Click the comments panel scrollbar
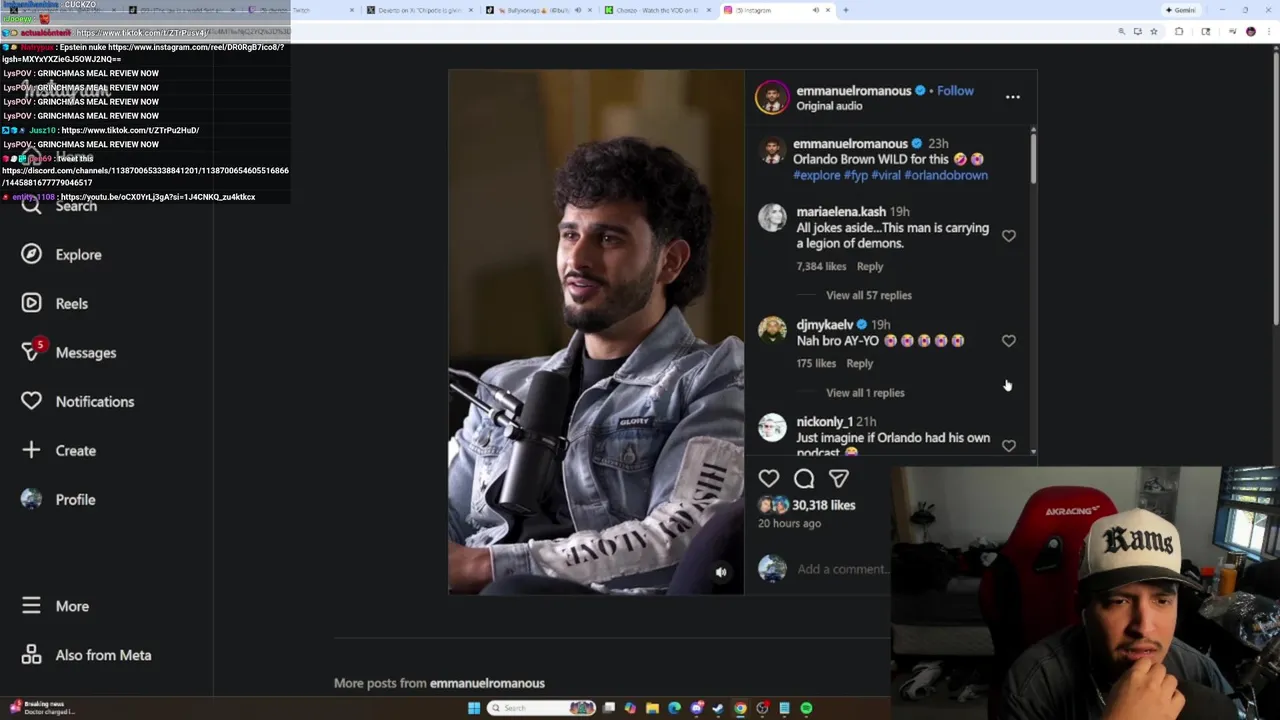The width and height of the screenshot is (1280, 720). pos(1033,156)
